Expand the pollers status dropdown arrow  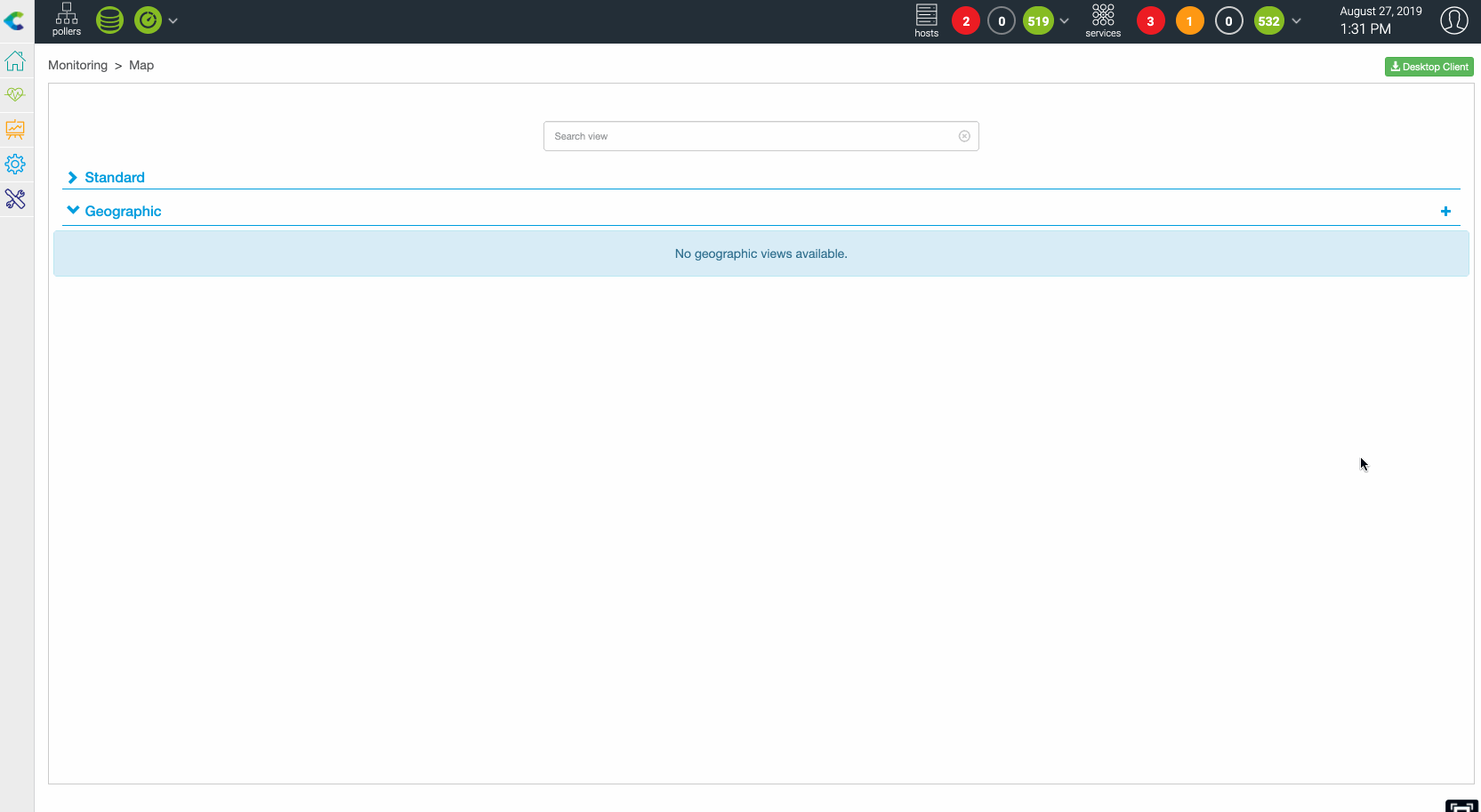coord(173,20)
